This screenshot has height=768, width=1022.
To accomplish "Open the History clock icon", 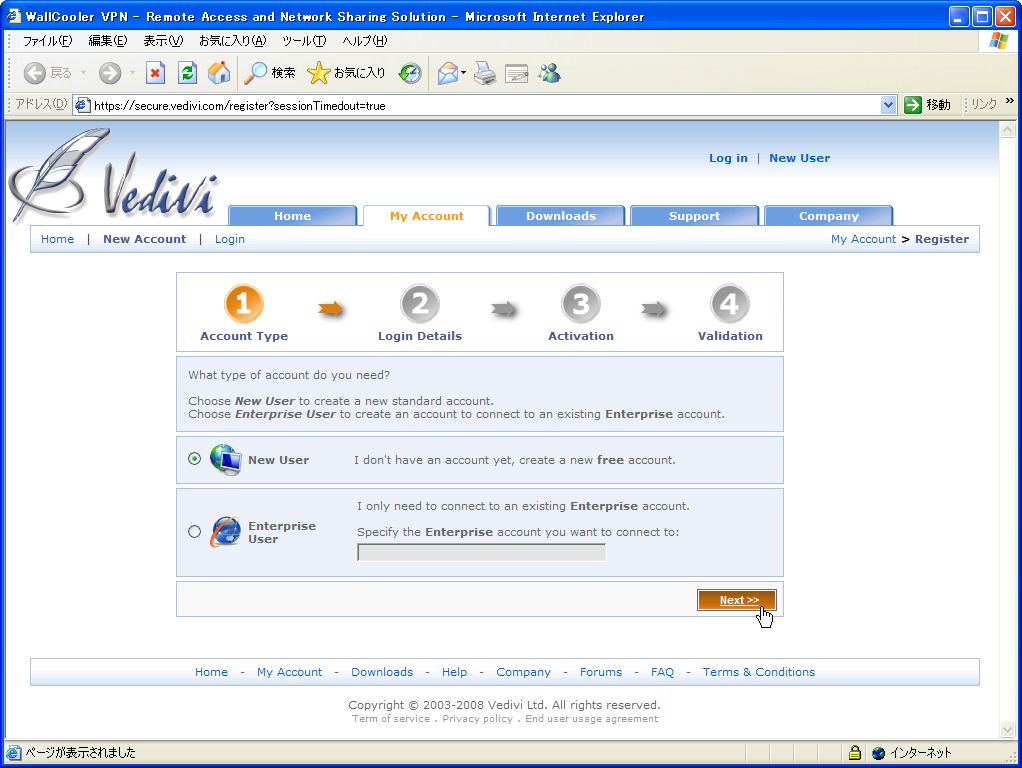I will [410, 73].
